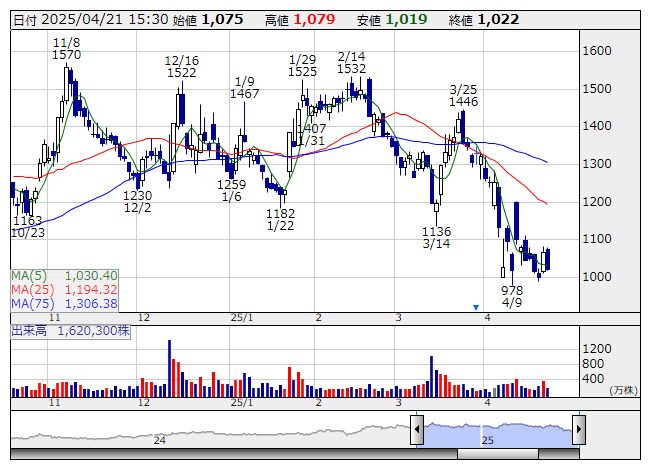Click the 終値 1,022 closing price
This screenshot has height=470, width=653.
tap(484, 20)
